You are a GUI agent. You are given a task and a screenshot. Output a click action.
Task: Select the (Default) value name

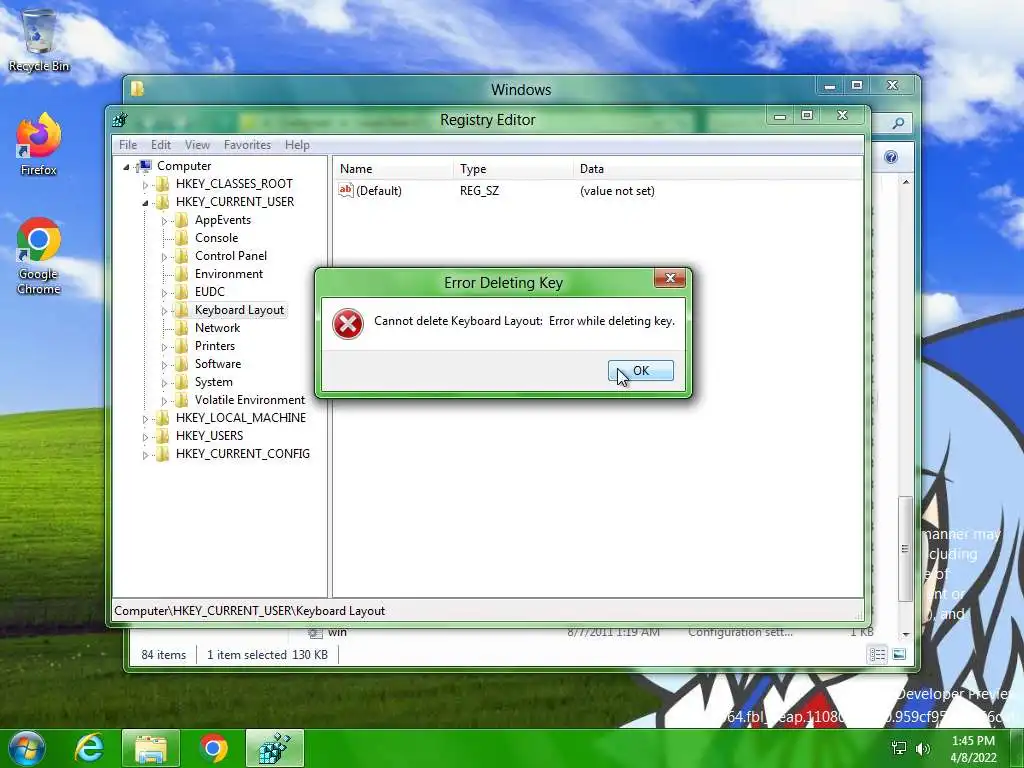click(x=379, y=191)
